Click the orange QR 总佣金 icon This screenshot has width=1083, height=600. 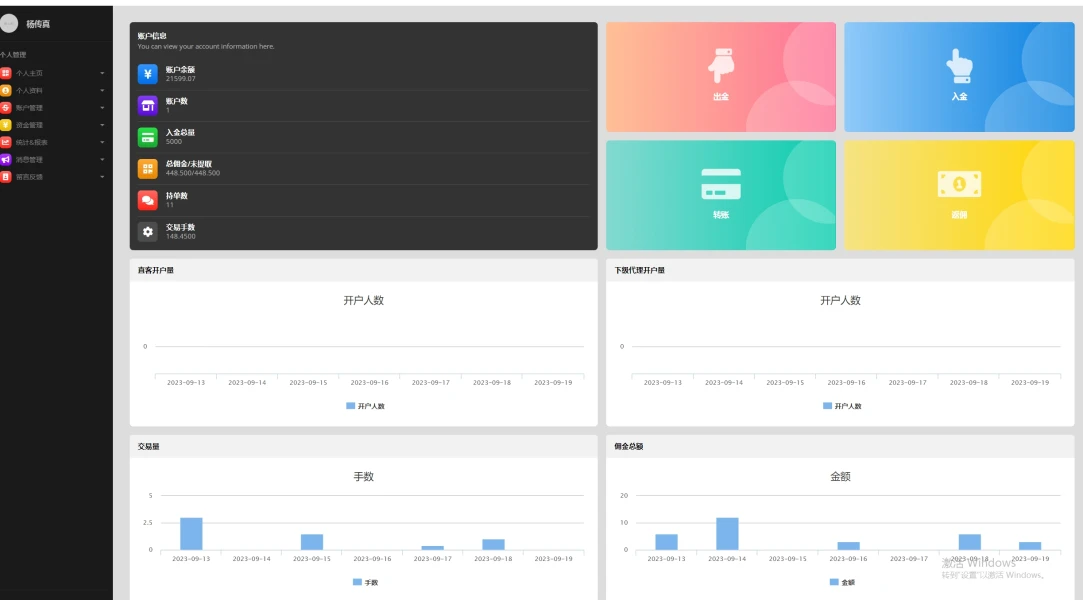click(x=147, y=168)
